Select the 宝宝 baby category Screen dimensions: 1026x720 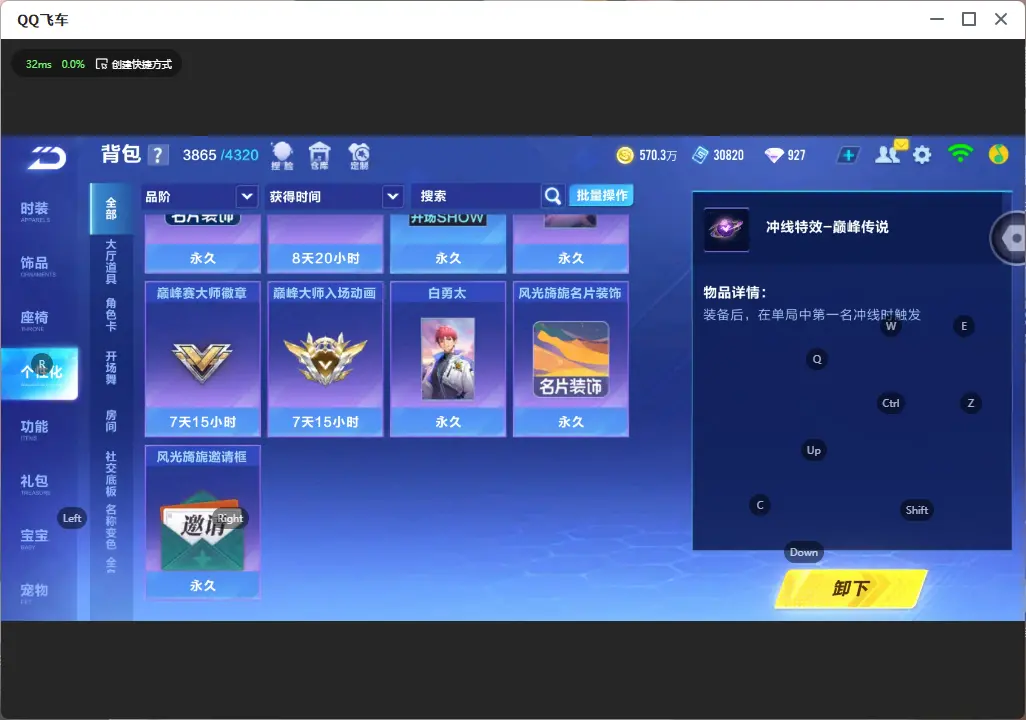34,537
